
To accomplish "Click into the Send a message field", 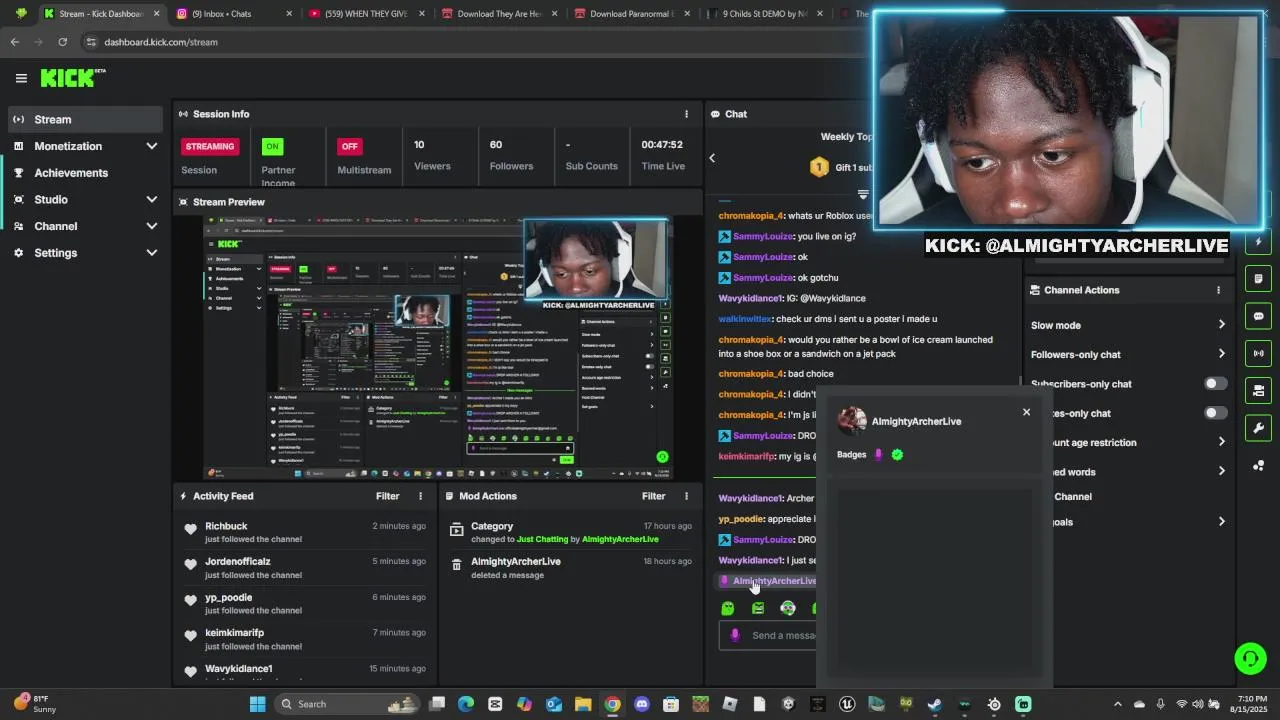I will click(x=768, y=635).
